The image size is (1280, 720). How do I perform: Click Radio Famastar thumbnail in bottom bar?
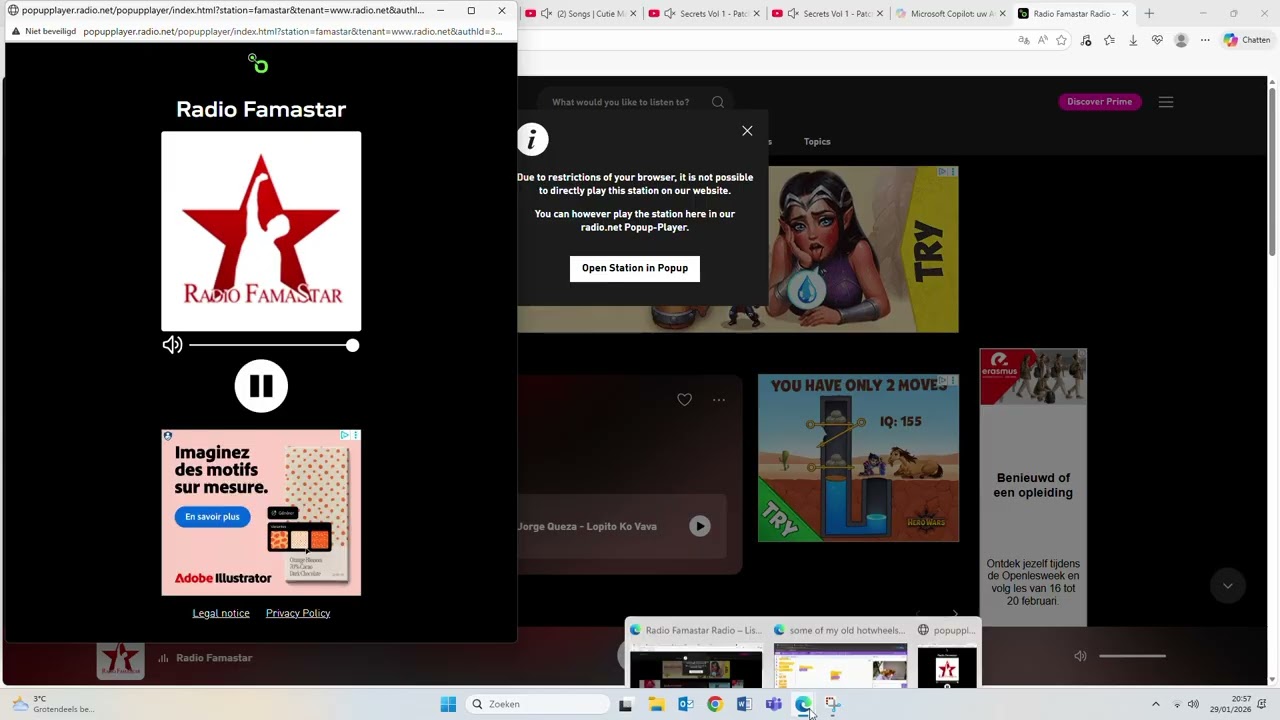pos(121,659)
